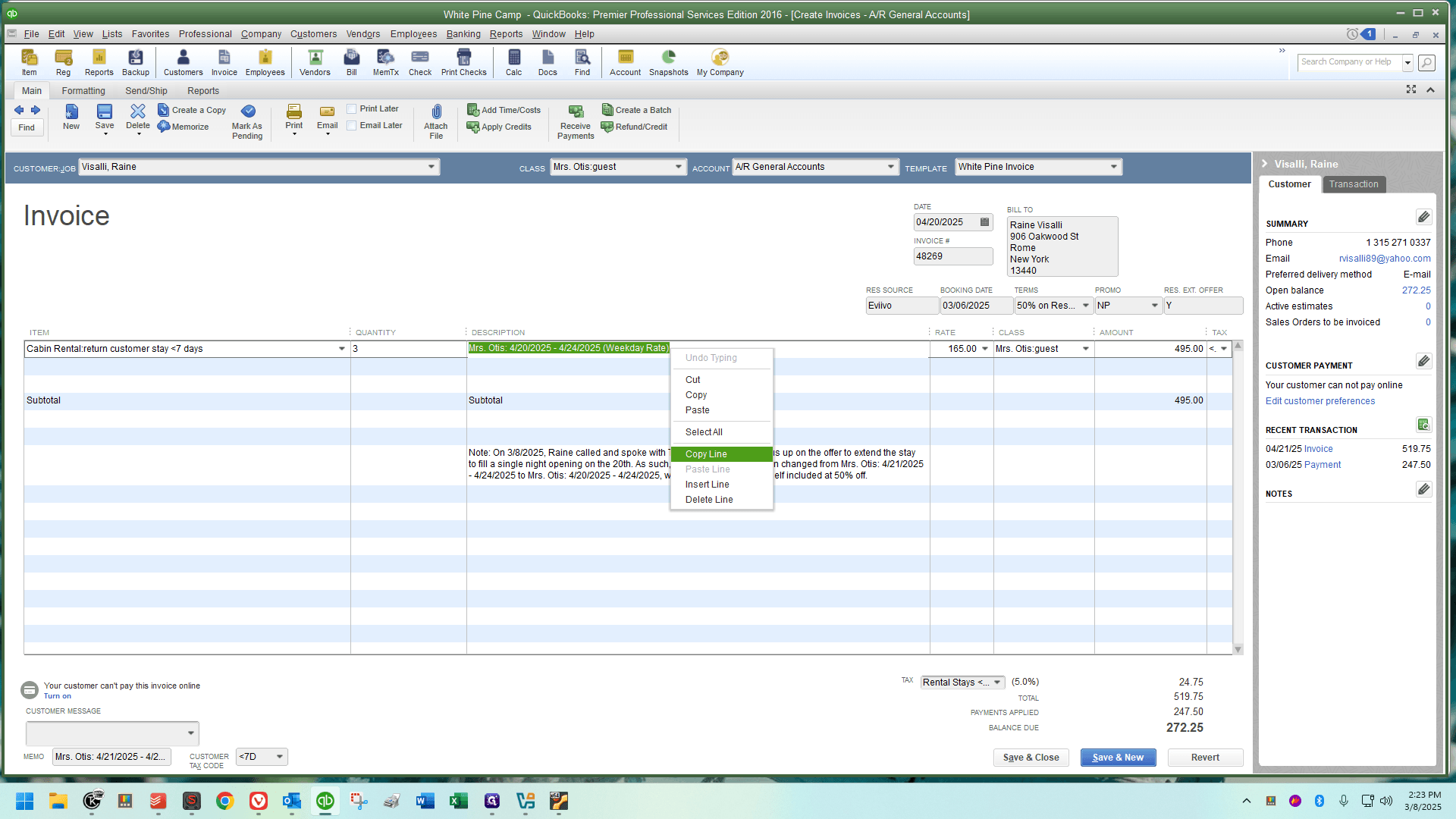Open header Class dropdown

click(679, 167)
